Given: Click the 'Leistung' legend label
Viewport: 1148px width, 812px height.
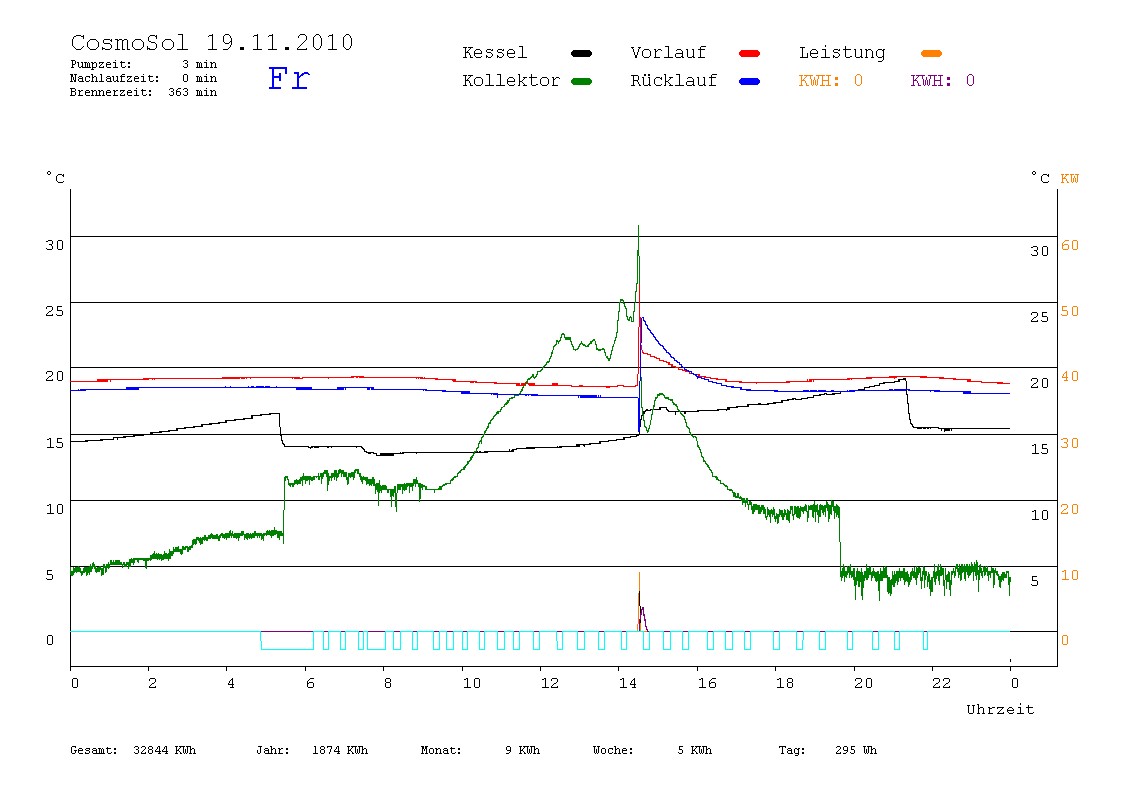Looking at the screenshot, I should [x=842, y=53].
